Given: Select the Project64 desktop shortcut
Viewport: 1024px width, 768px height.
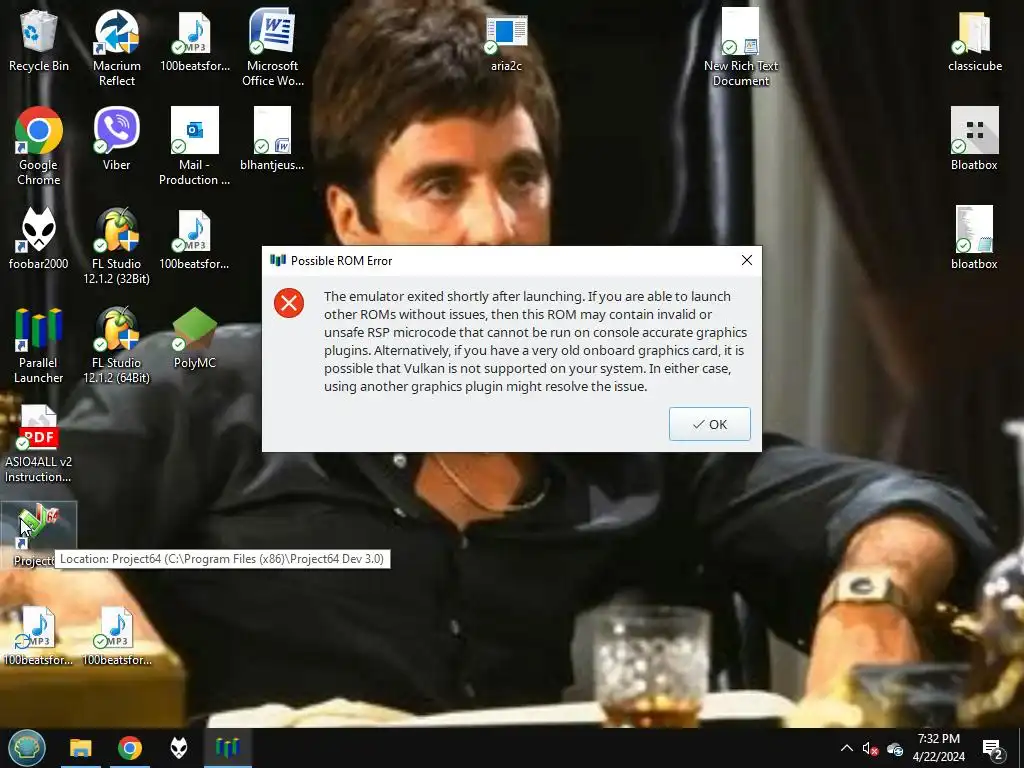Looking at the screenshot, I should [x=39, y=536].
